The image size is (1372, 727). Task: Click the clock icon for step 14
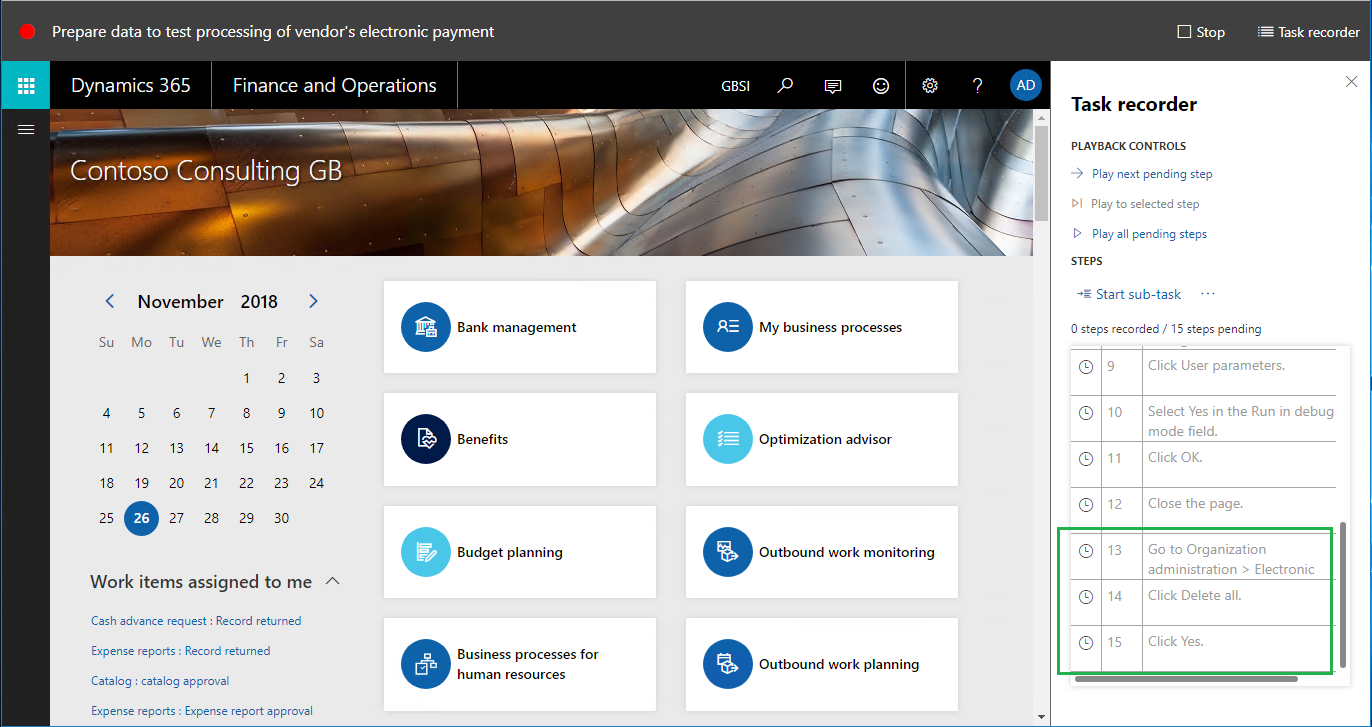(x=1086, y=596)
